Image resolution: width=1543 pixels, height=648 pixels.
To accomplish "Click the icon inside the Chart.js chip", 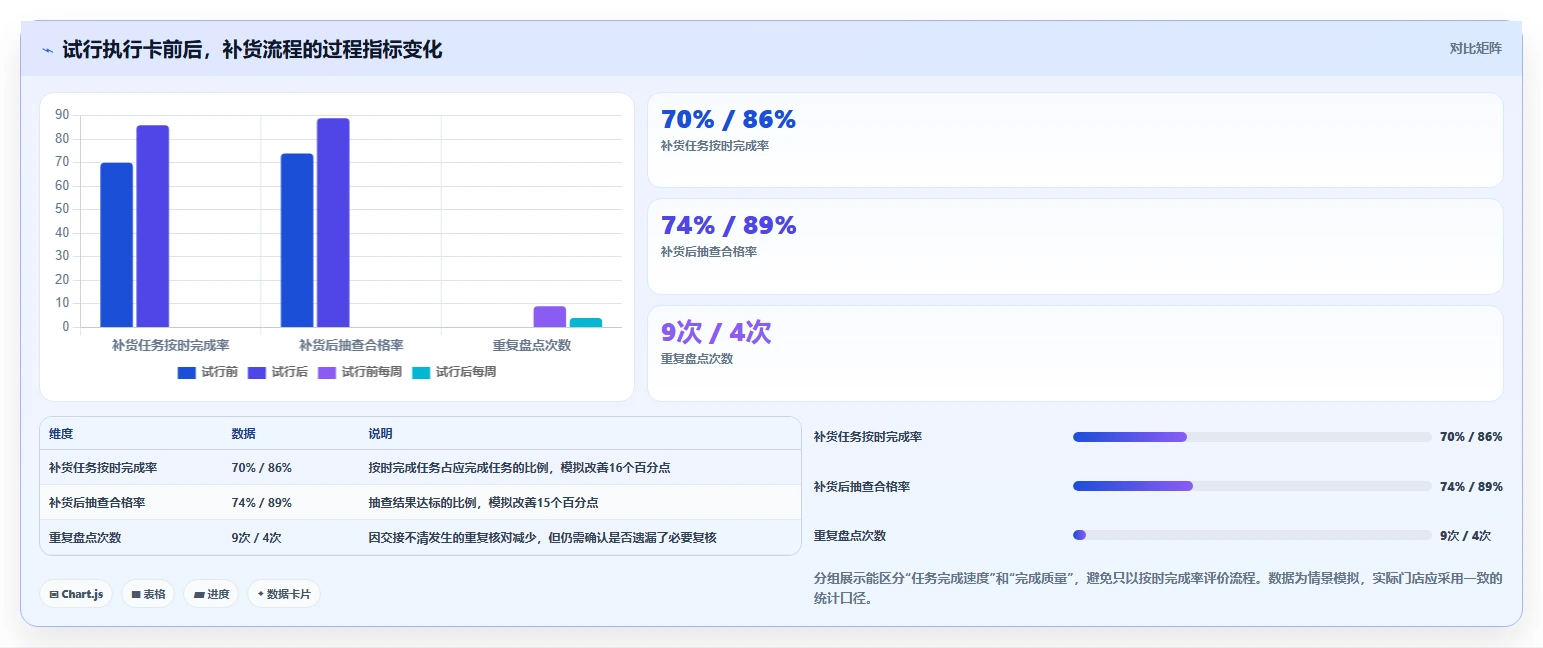I will click(x=53, y=594).
